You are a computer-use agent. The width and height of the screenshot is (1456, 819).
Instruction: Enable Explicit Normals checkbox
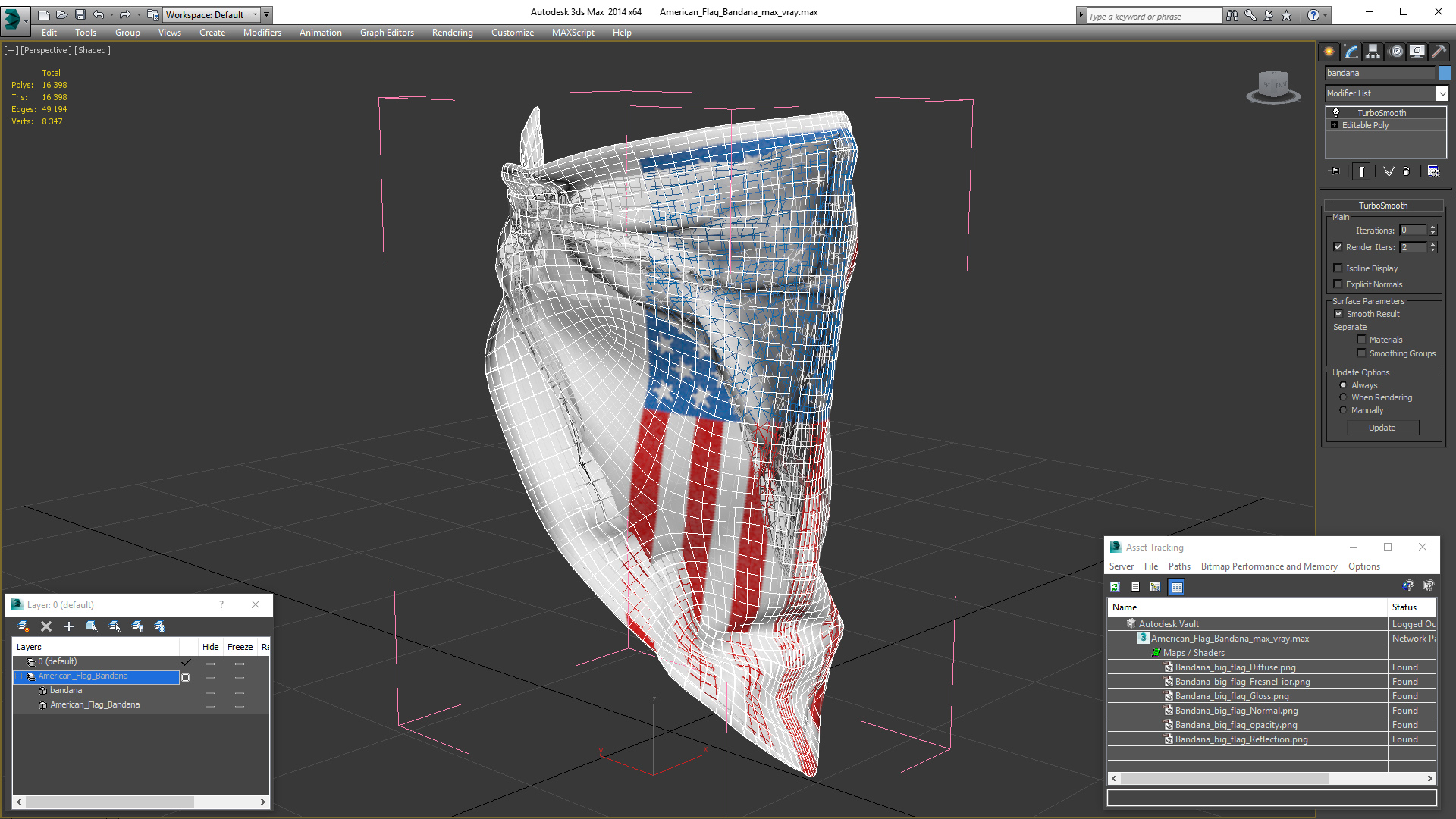pyautogui.click(x=1338, y=284)
